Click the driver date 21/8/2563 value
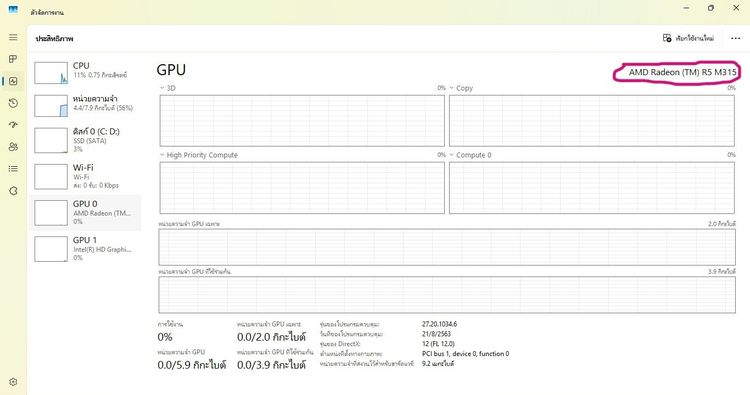The height and width of the screenshot is (395, 750). [436, 334]
